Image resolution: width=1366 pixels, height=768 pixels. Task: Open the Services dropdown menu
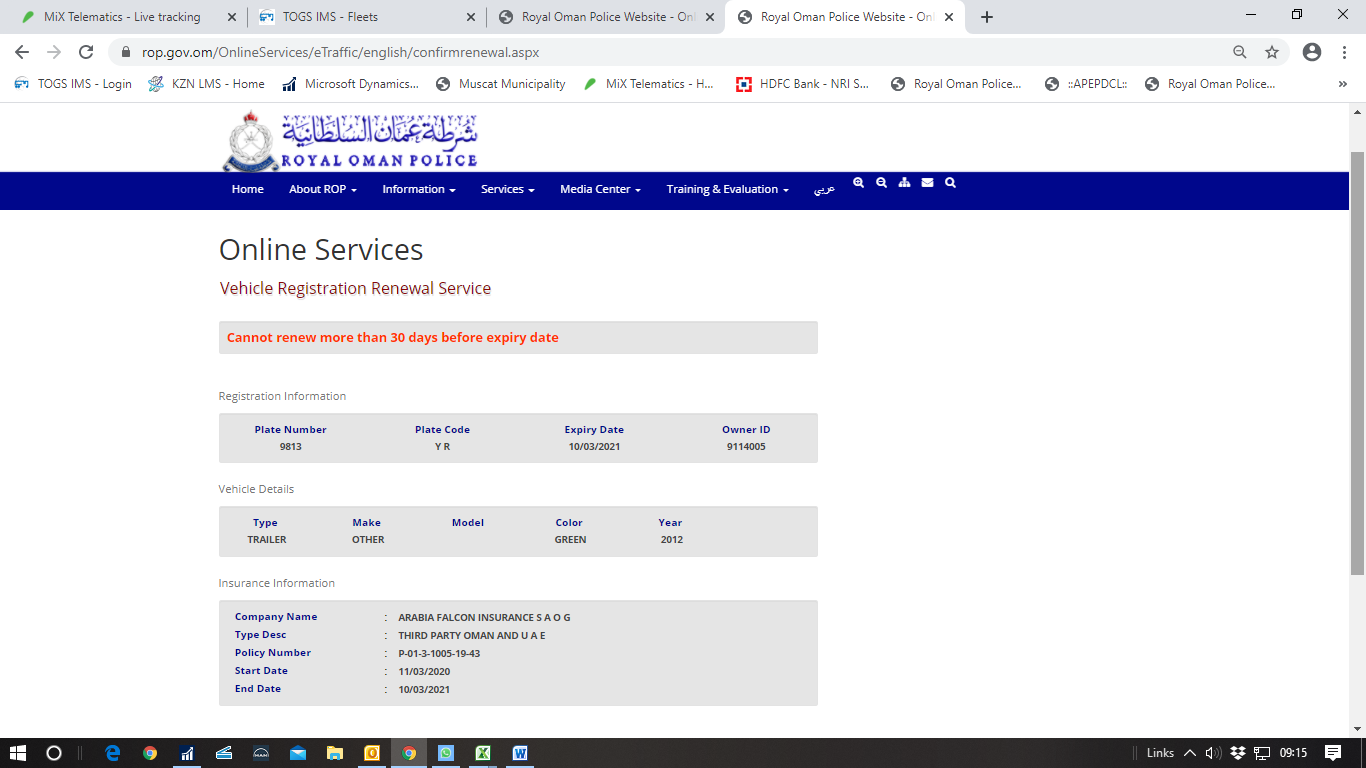tap(507, 189)
